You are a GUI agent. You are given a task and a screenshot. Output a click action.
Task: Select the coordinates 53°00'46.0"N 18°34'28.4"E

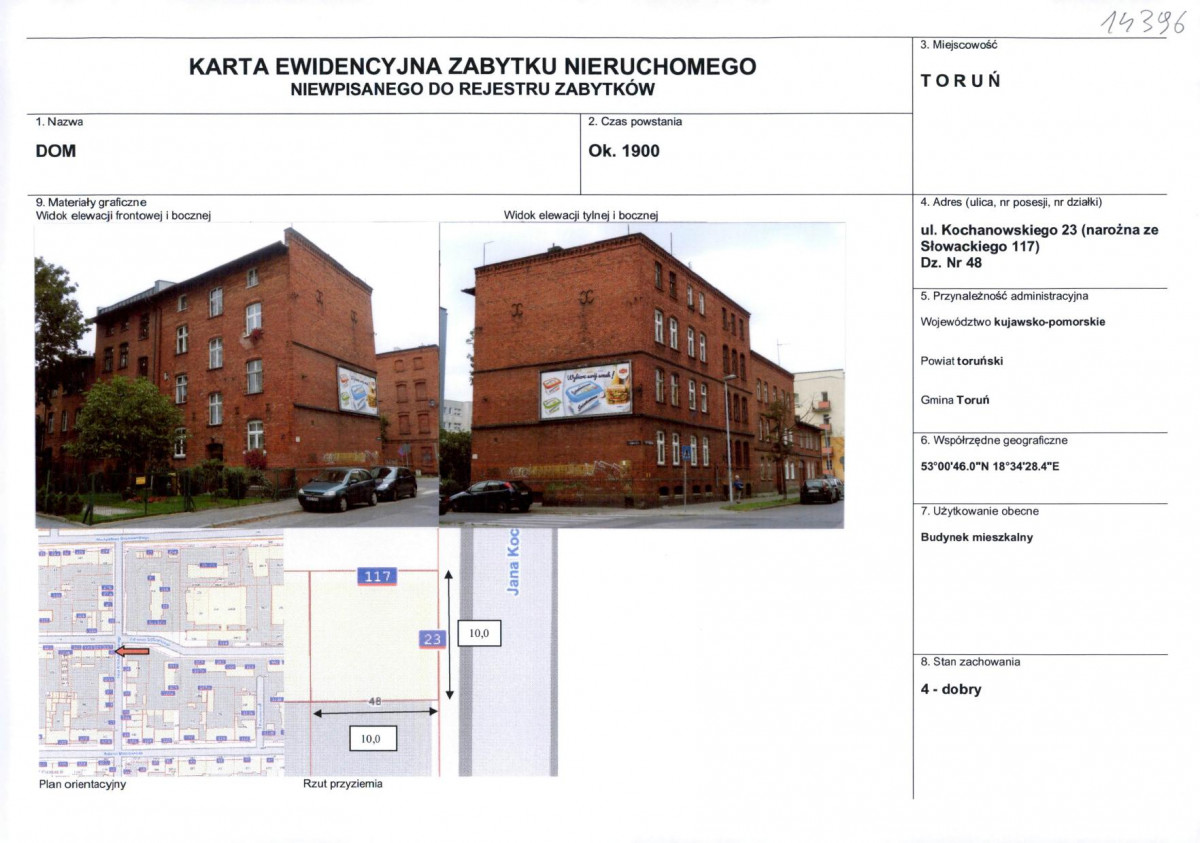click(990, 465)
